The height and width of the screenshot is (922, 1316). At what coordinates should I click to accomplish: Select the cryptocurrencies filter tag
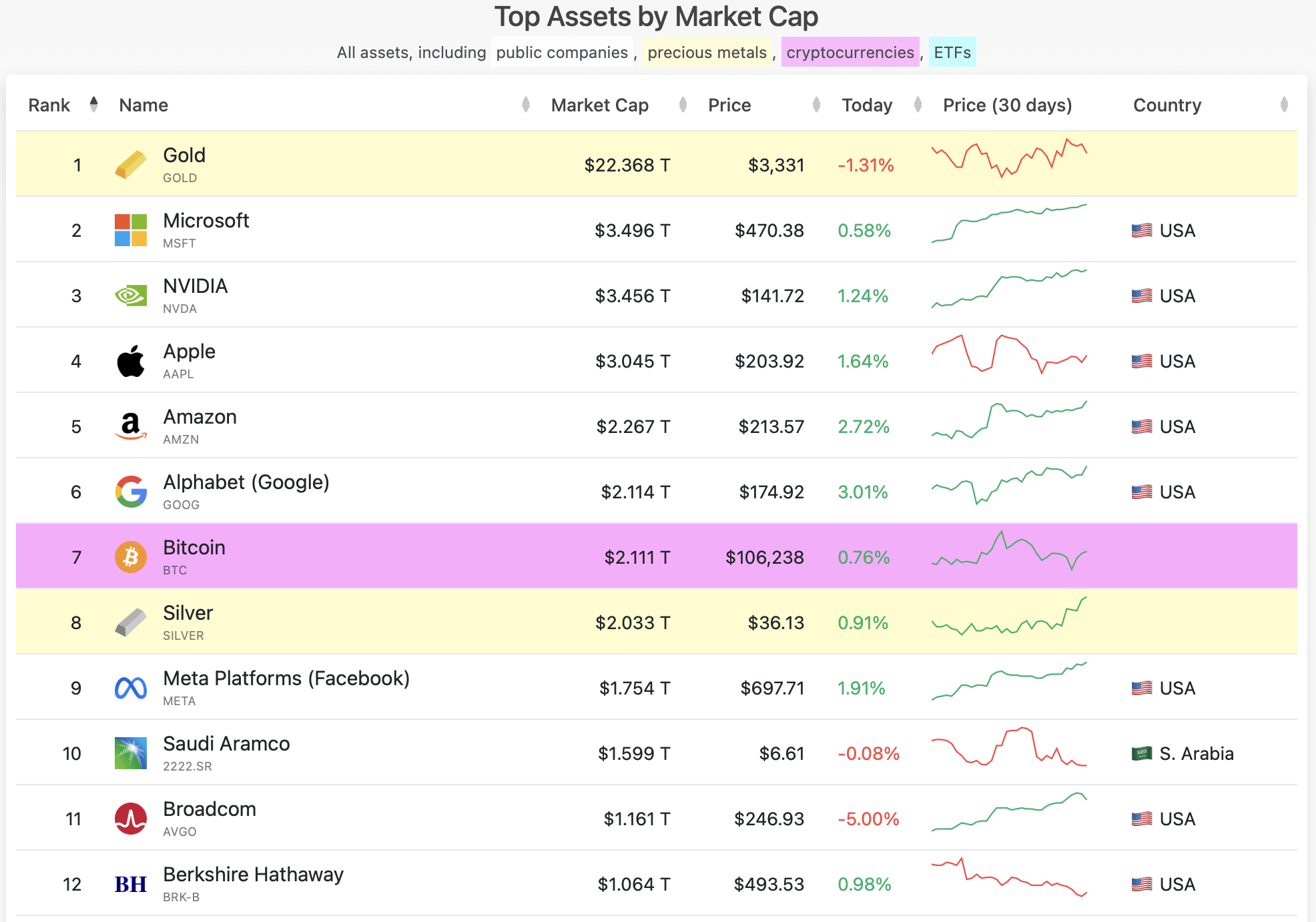850,52
